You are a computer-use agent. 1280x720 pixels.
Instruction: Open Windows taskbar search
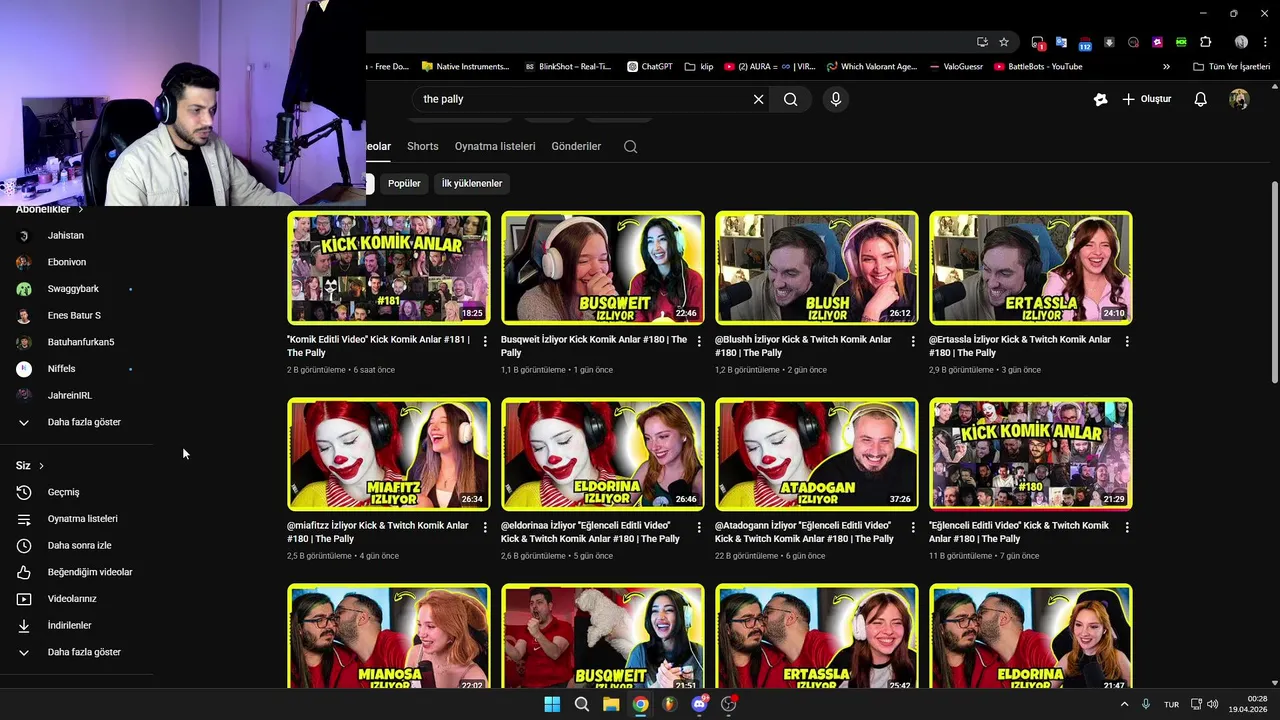(x=581, y=704)
